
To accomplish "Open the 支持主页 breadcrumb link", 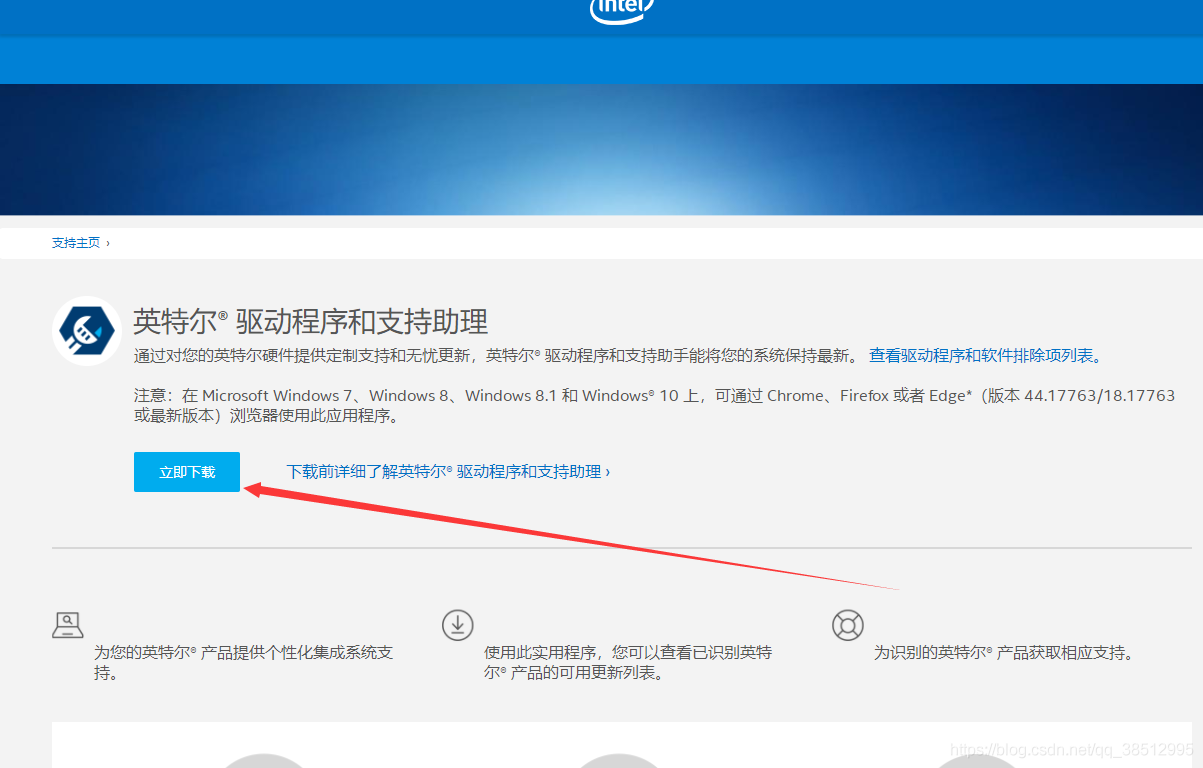I will pyautogui.click(x=76, y=243).
